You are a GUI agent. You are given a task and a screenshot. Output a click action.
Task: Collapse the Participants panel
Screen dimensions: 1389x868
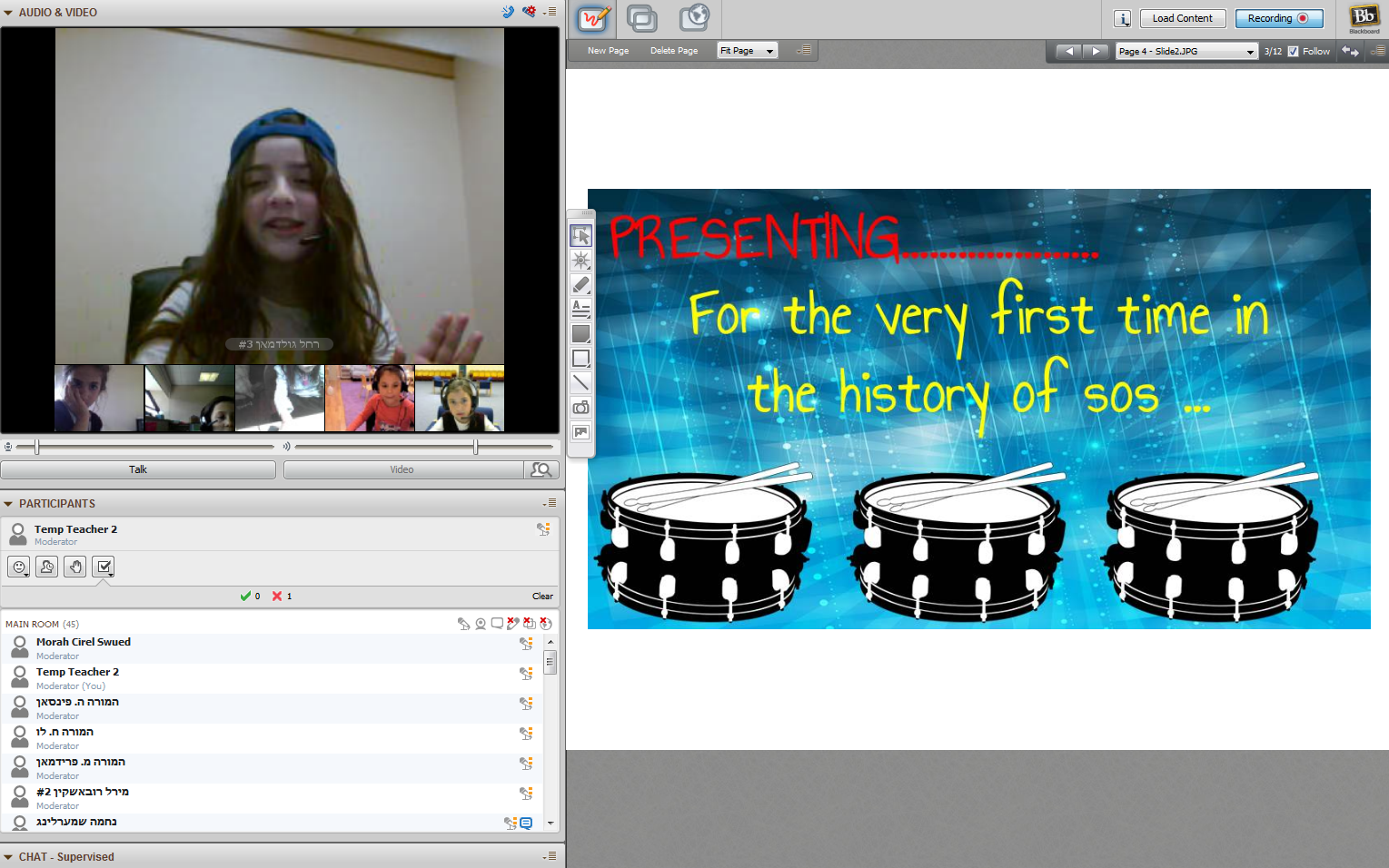(8, 504)
